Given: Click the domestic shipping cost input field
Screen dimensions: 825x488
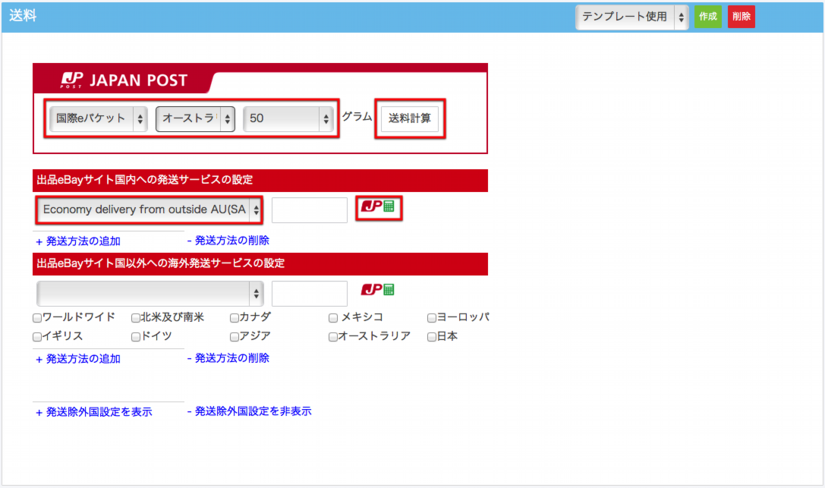Looking at the screenshot, I should 309,210.
